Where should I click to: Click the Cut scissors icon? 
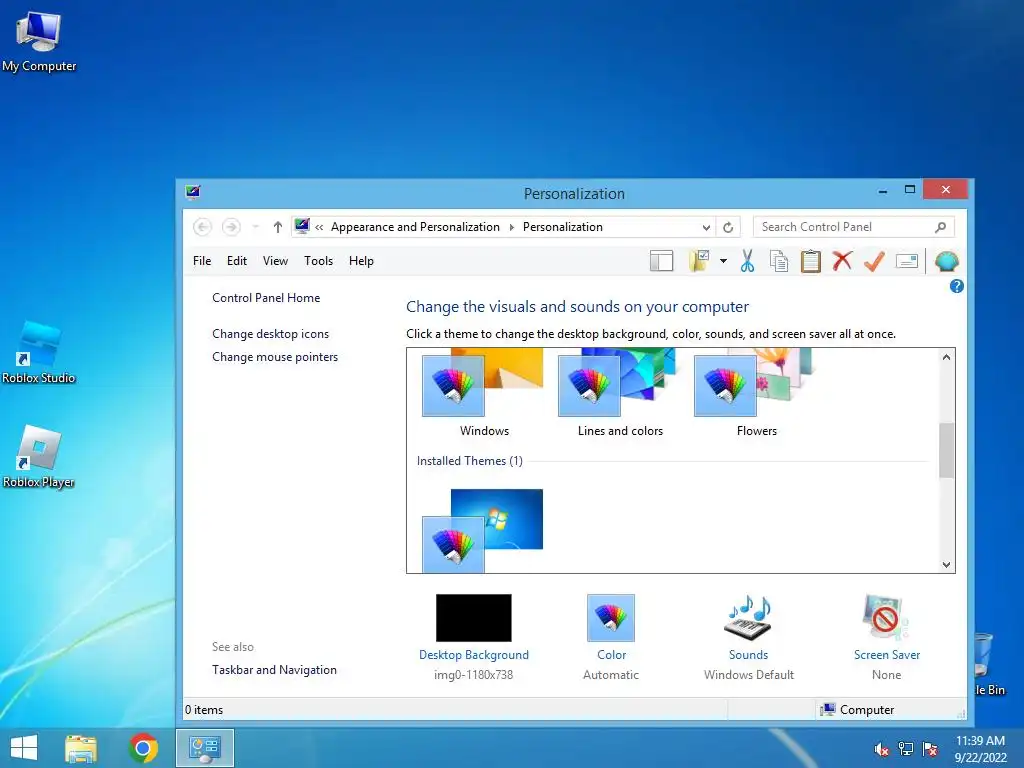pos(747,261)
